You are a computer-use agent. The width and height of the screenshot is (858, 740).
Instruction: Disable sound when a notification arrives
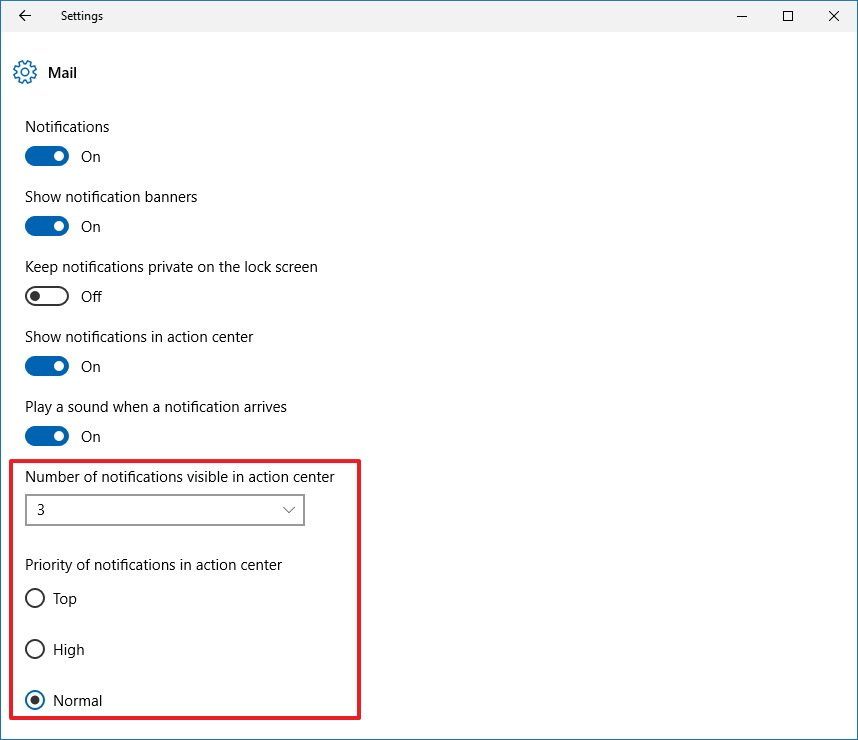(46, 436)
